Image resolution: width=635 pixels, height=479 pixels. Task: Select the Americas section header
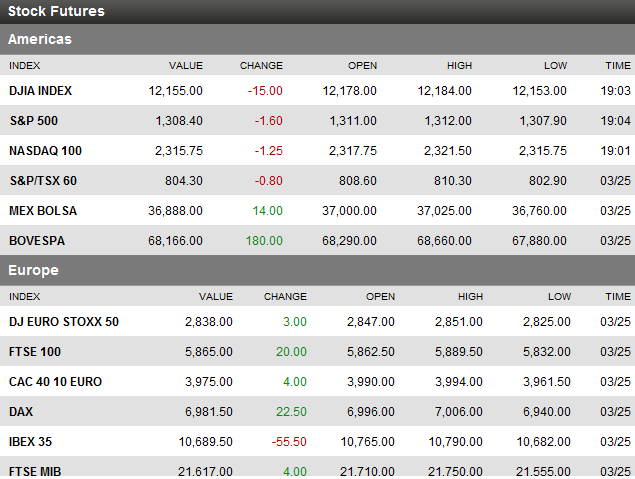click(x=318, y=39)
